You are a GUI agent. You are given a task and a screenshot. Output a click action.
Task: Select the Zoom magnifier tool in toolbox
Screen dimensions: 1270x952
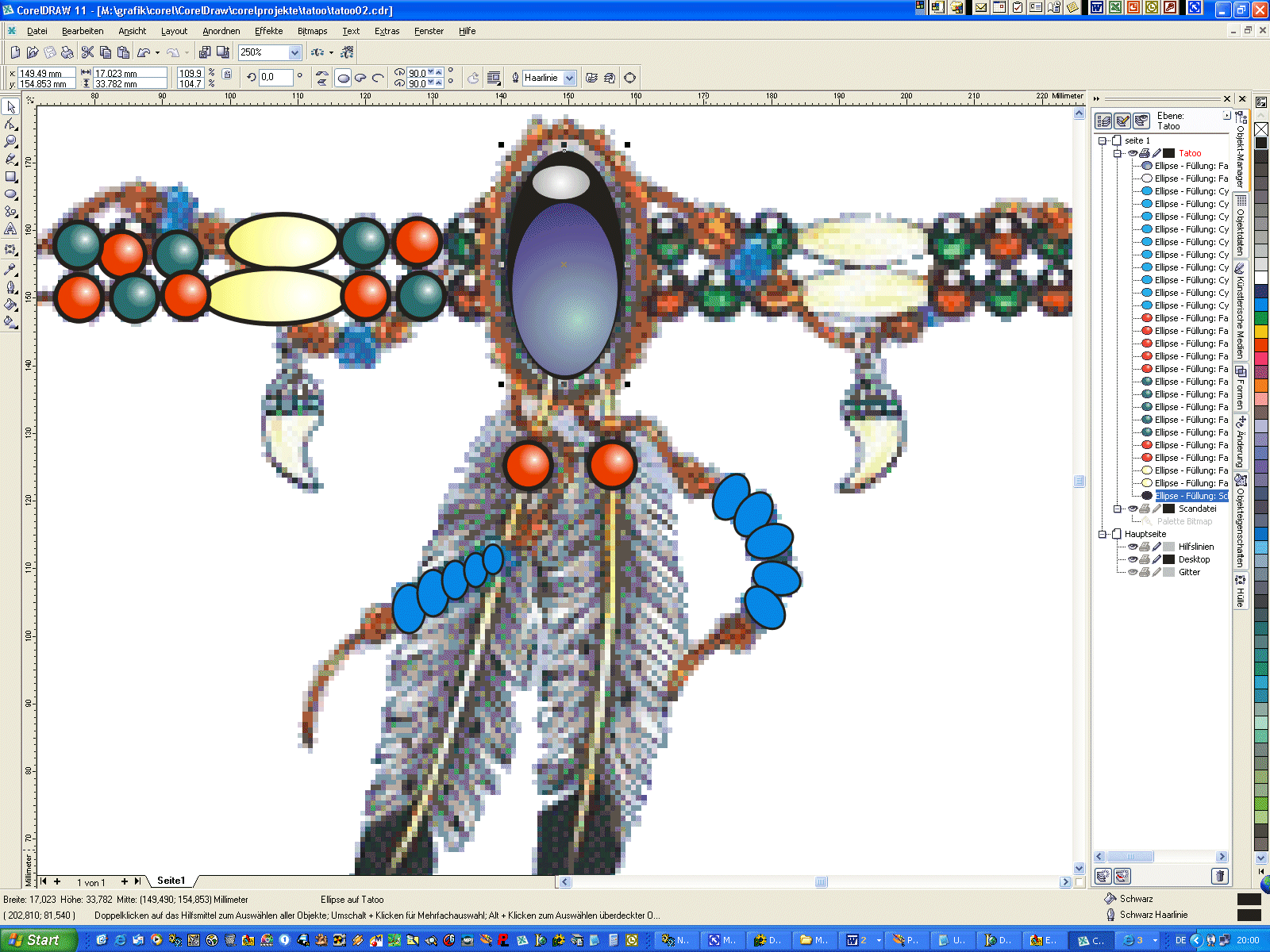(10, 141)
